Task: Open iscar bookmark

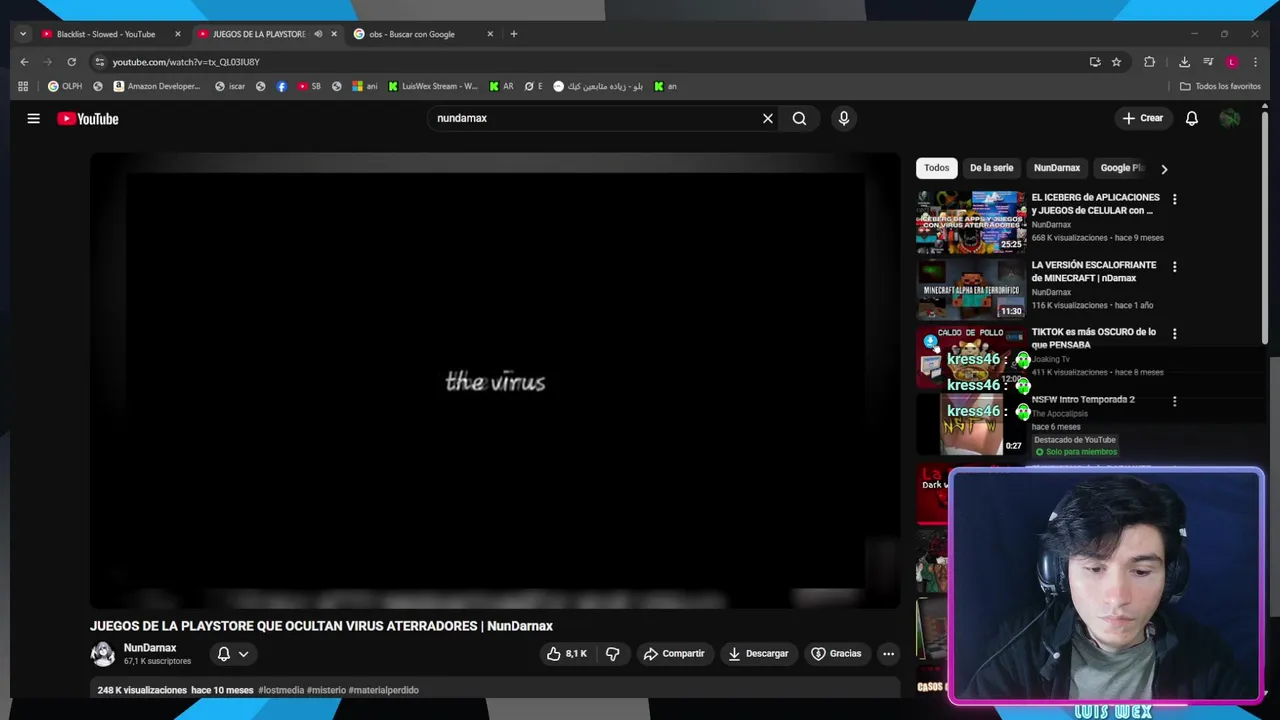Action: [230, 86]
